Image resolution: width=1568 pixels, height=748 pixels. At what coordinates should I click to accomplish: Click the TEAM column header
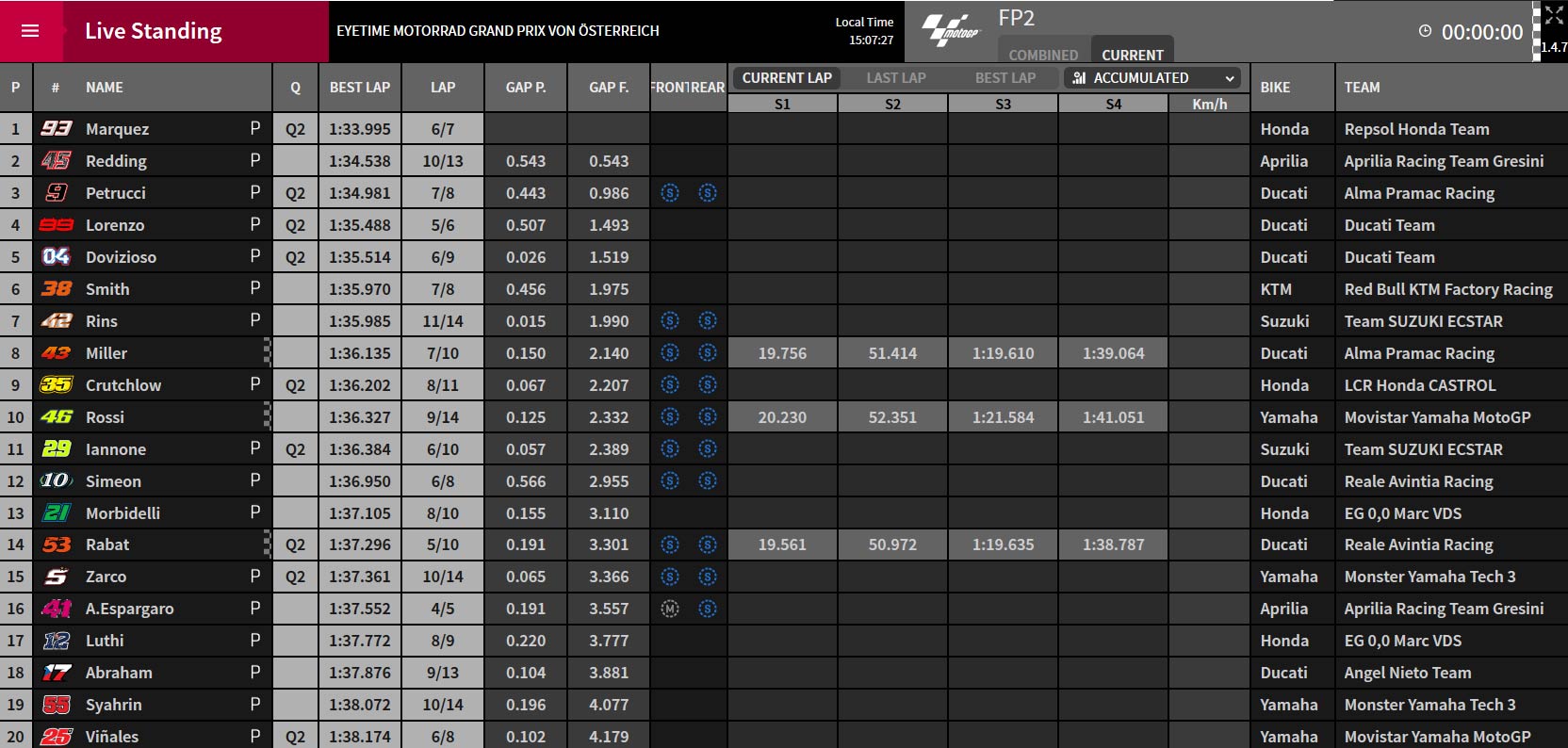(1452, 88)
